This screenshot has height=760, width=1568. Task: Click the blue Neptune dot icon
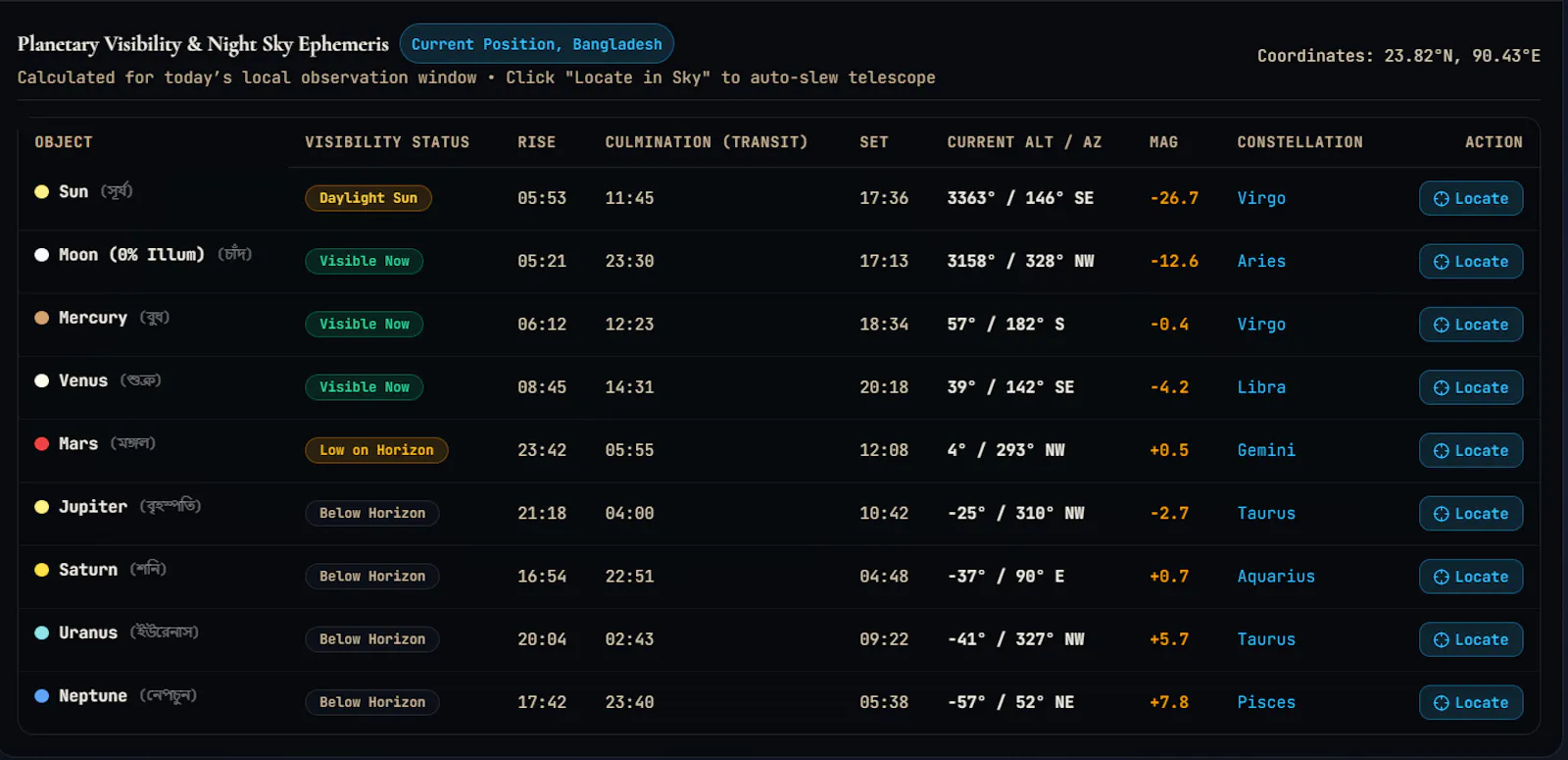pos(42,696)
